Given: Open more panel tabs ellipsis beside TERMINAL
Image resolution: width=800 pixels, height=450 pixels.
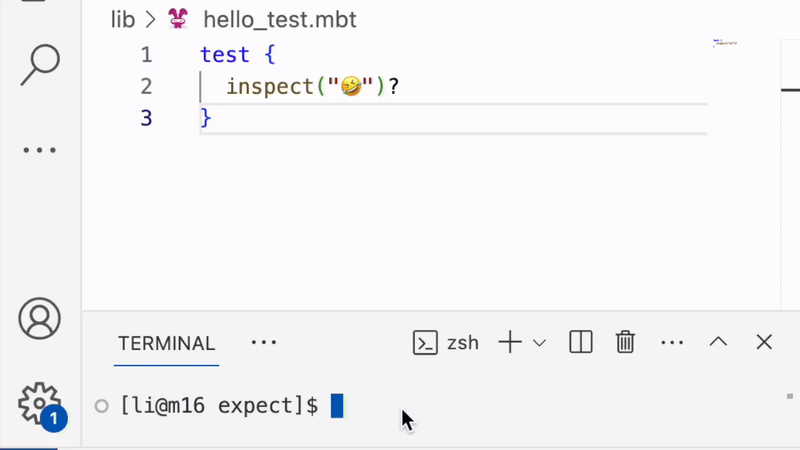Looking at the screenshot, I should pyautogui.click(x=264, y=342).
